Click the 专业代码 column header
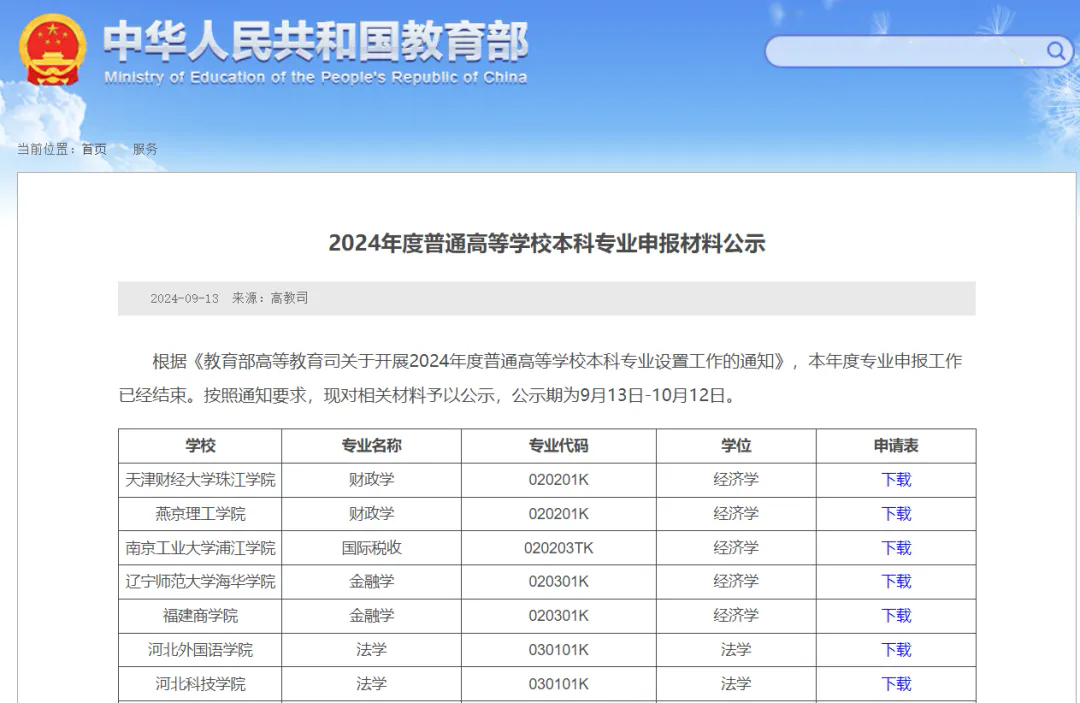1080x703 pixels. pos(558,446)
